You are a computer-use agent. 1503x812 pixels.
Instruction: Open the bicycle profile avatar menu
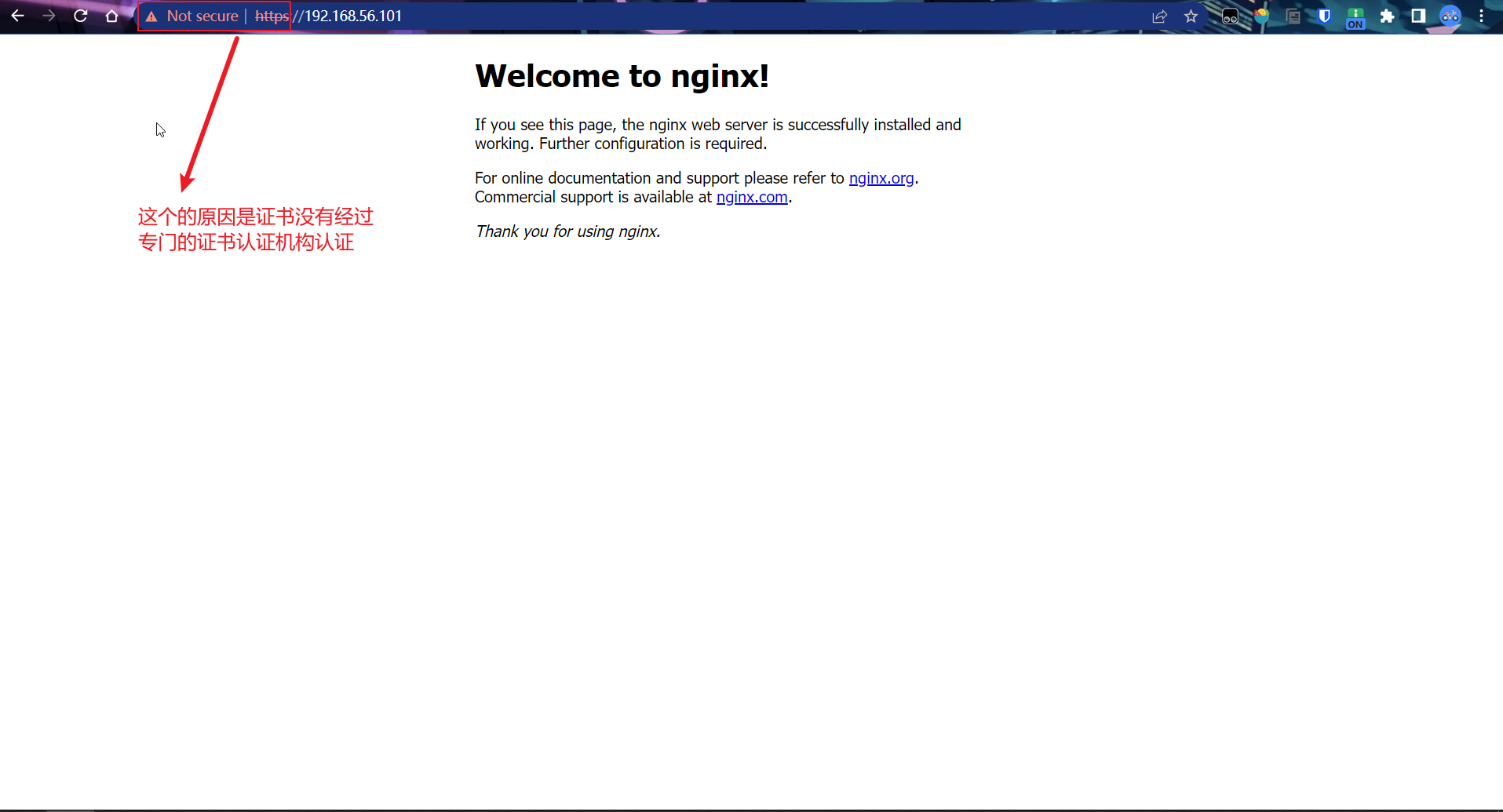click(x=1450, y=16)
